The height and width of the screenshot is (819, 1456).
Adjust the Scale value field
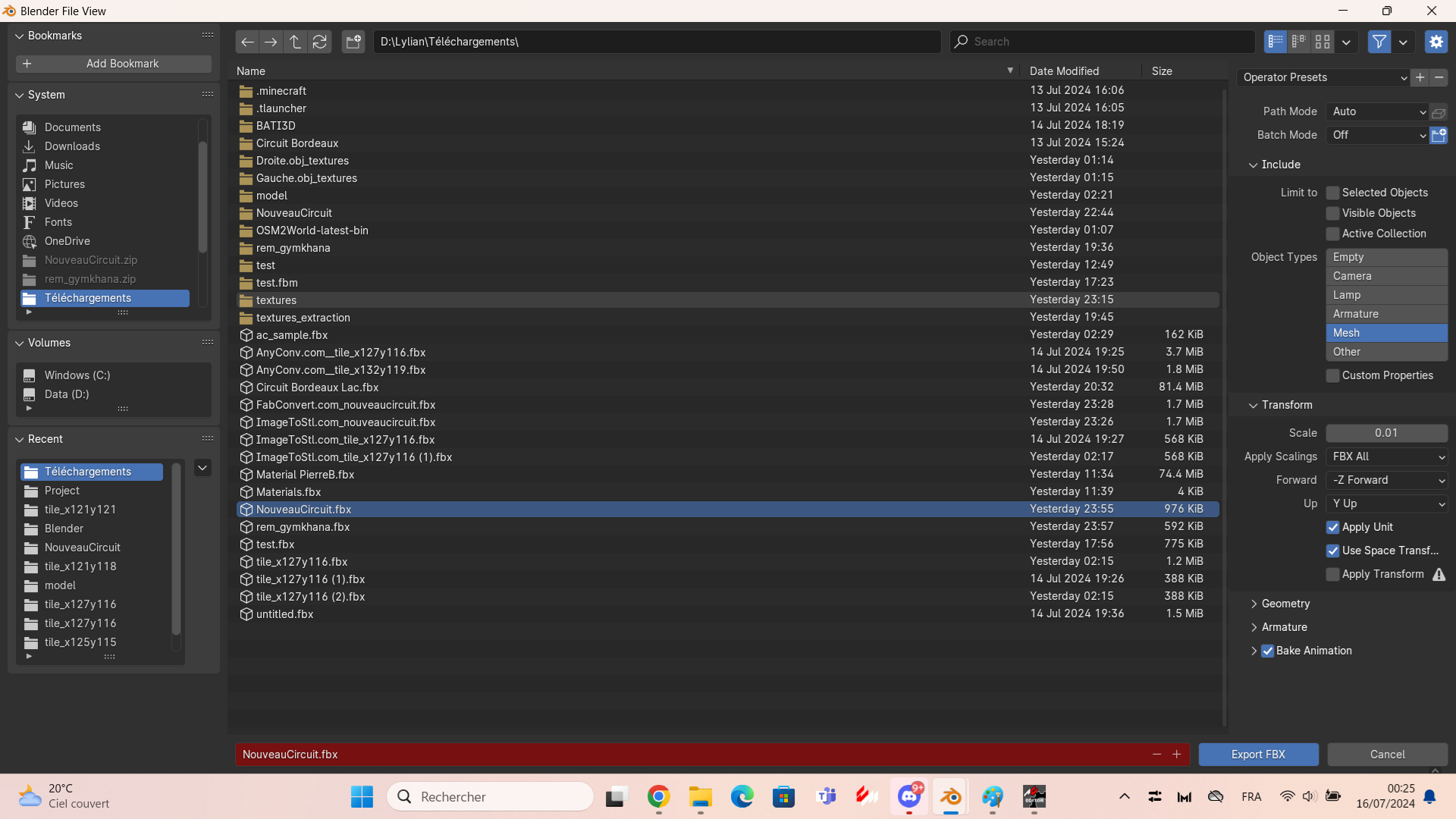tap(1386, 433)
